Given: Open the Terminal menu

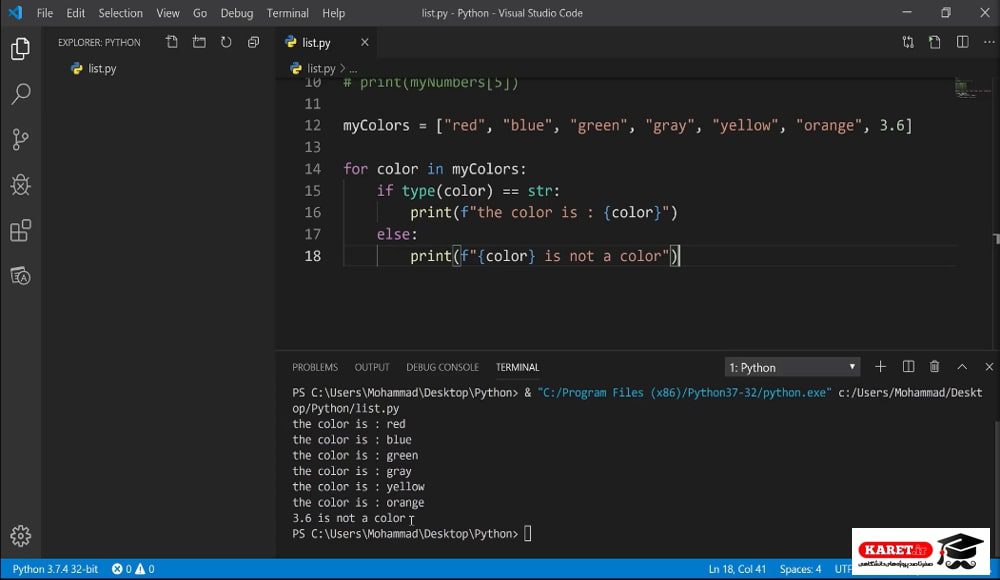Looking at the screenshot, I should 288,13.
